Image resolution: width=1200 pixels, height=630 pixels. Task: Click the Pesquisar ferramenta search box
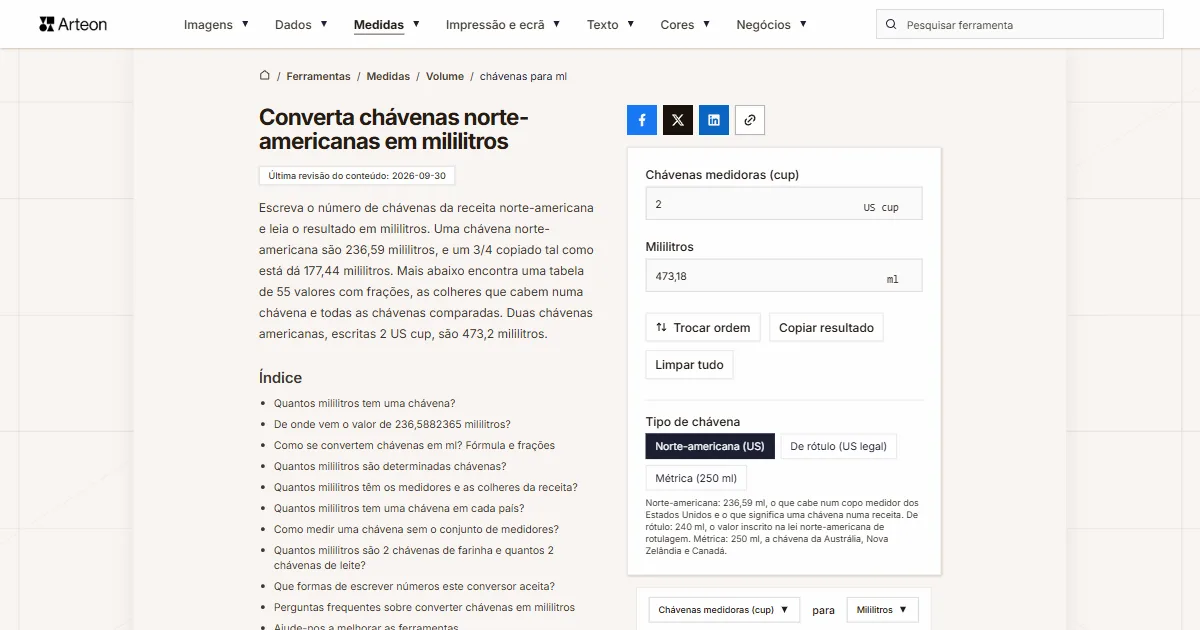point(1020,24)
